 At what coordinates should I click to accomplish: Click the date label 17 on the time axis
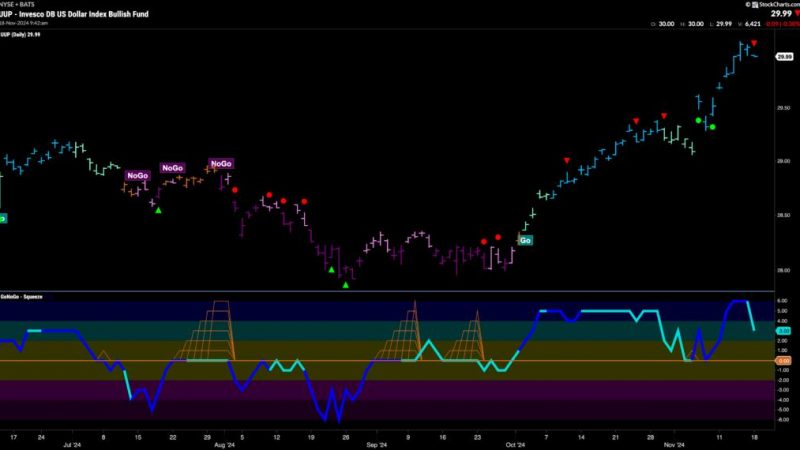[x=14, y=437]
